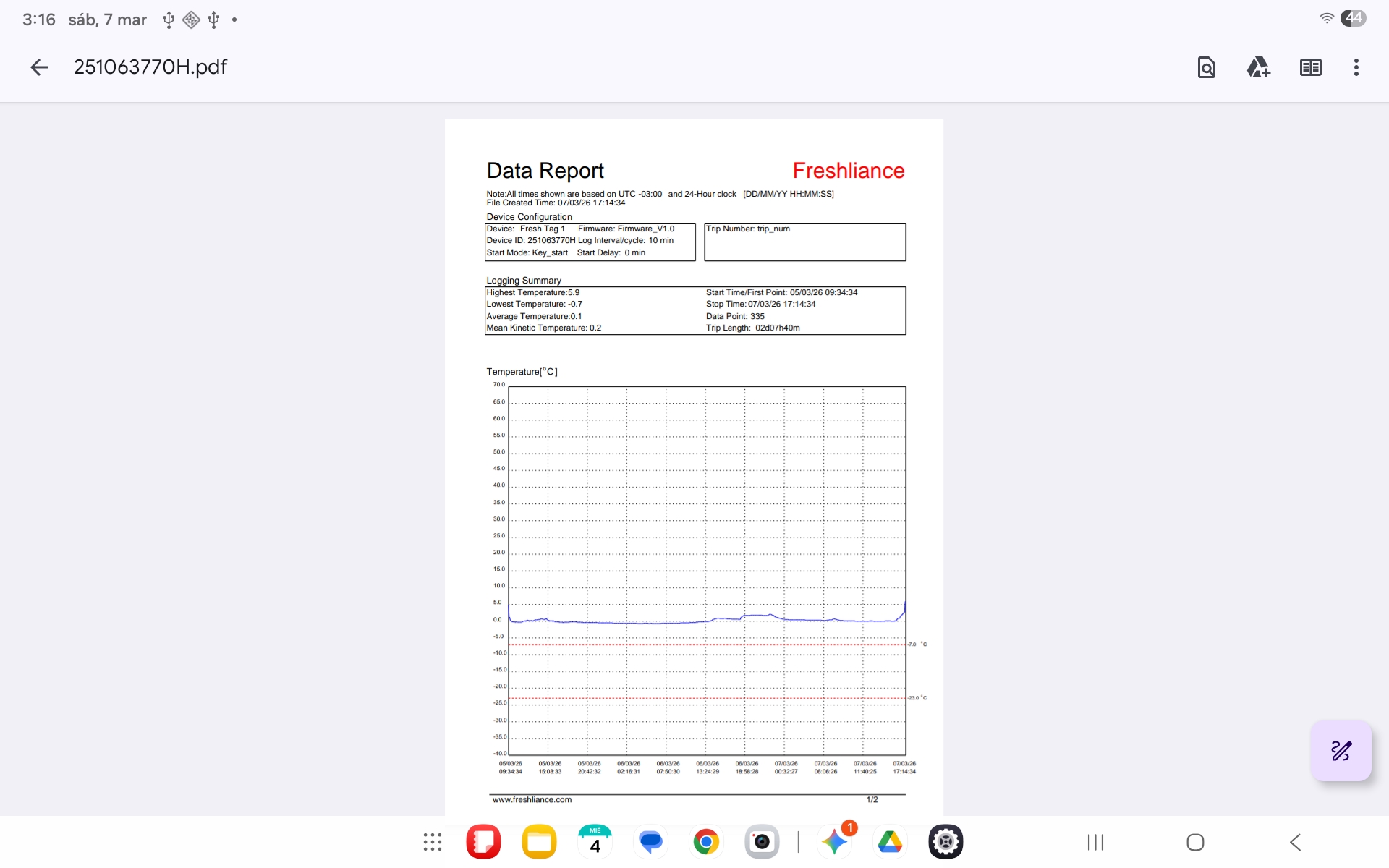1389x868 pixels.
Task: Open Google Chrome from the taskbar
Action: [706, 842]
